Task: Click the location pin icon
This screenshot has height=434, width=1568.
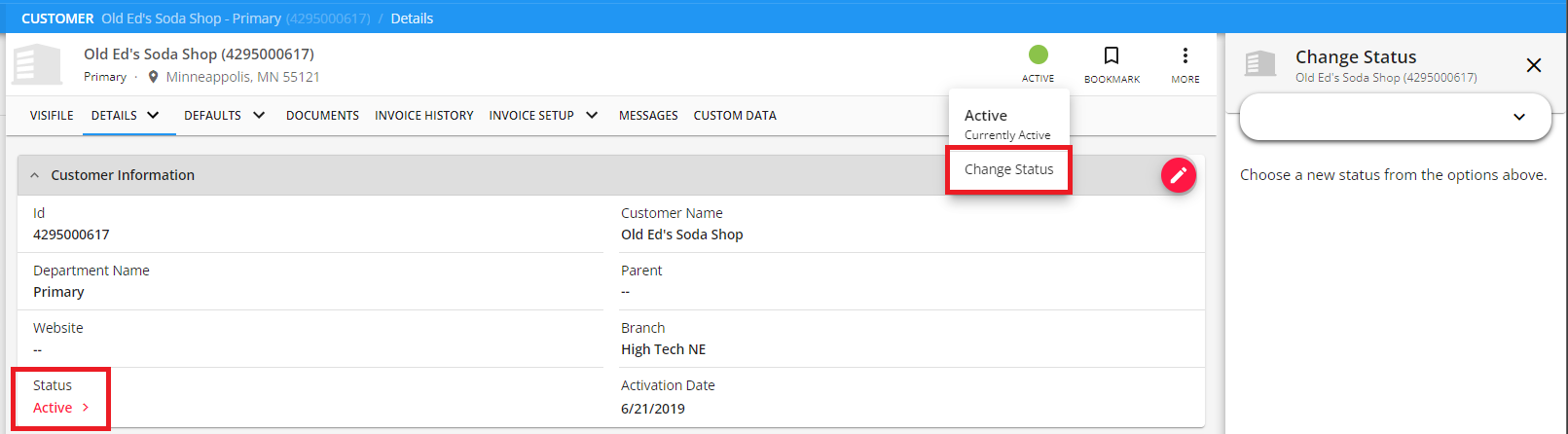Action: tap(153, 77)
